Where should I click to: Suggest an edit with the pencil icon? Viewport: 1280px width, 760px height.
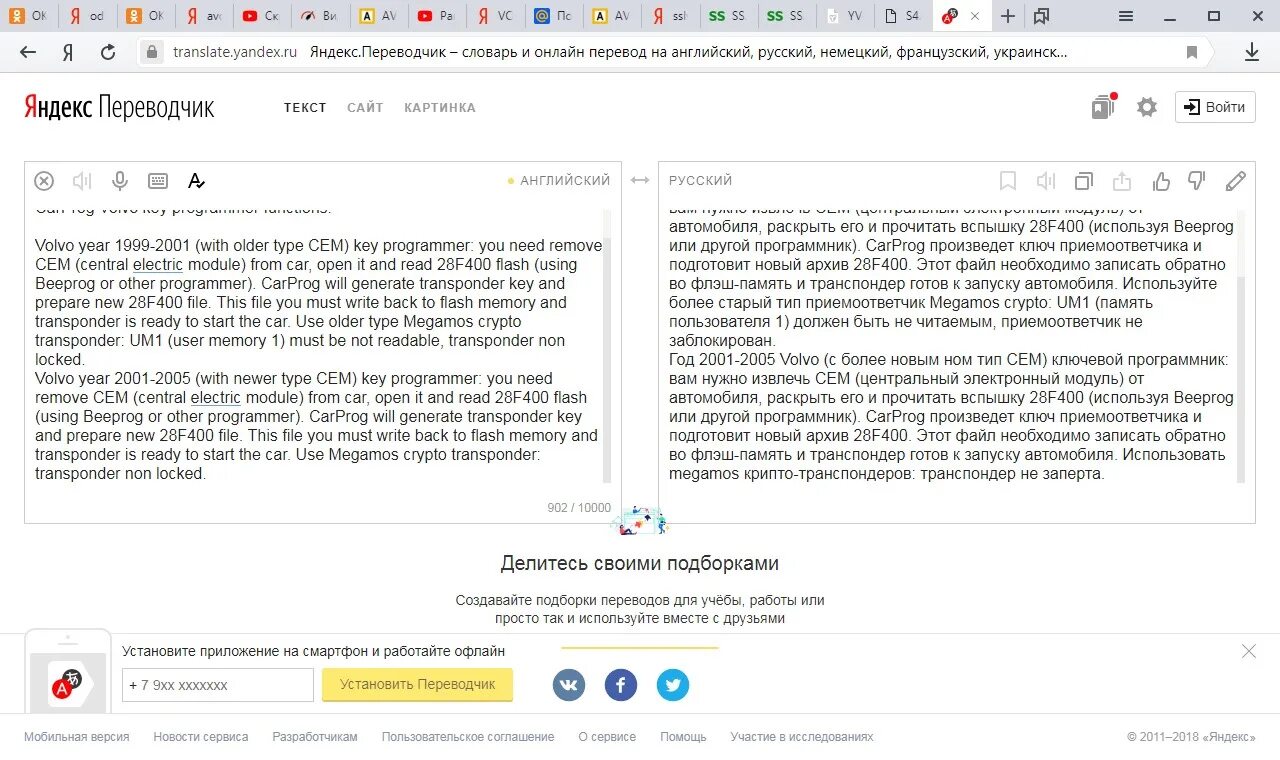pyautogui.click(x=1236, y=181)
